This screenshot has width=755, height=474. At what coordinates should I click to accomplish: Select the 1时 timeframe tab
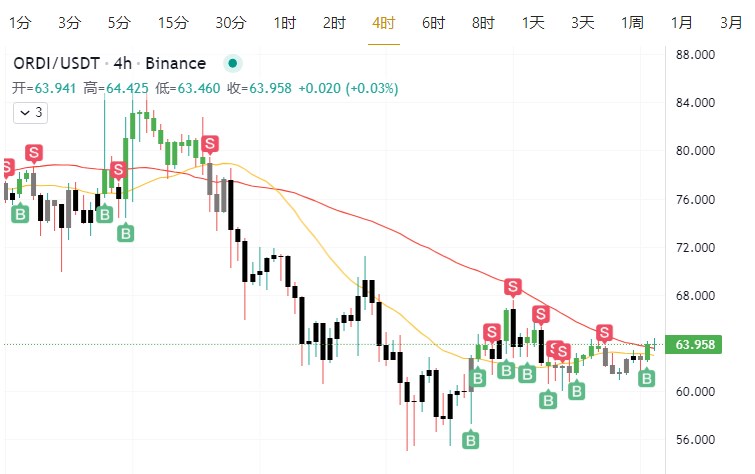[284, 22]
